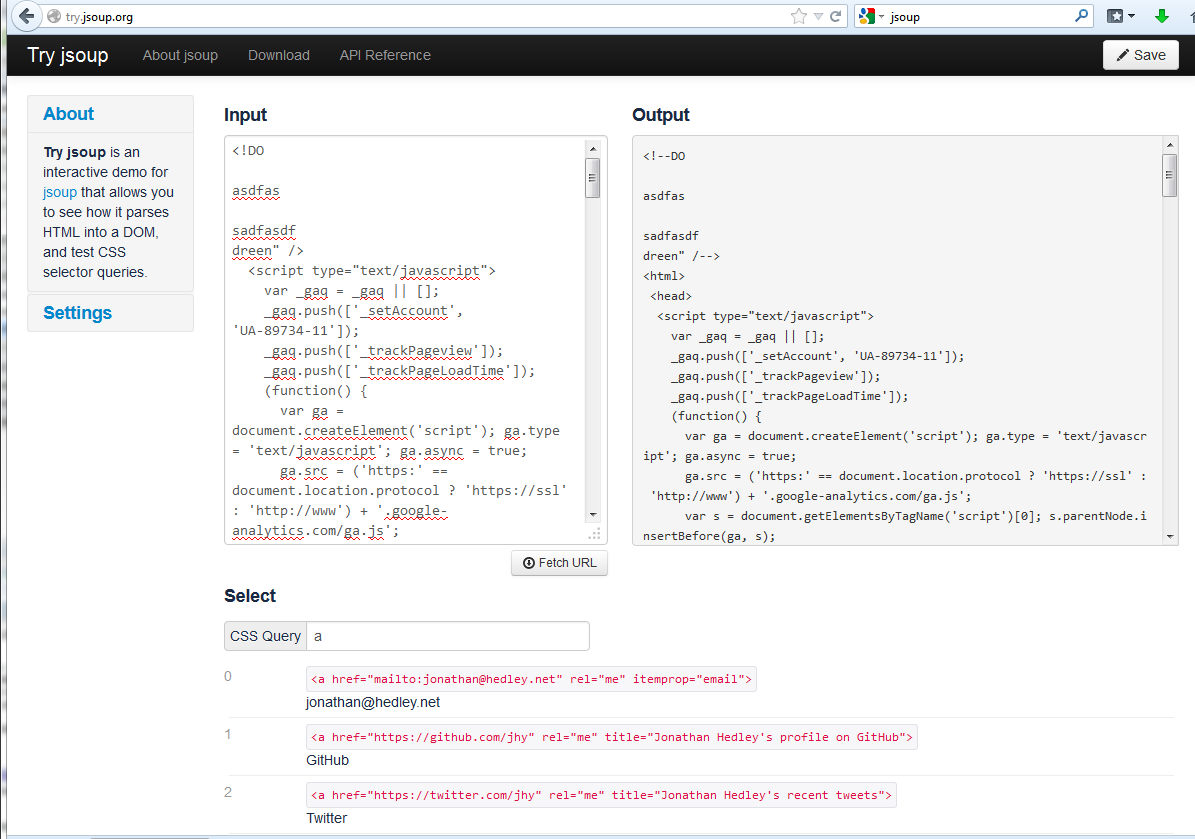1195x839 pixels.
Task: Click the <head> line in Output
Action: (x=671, y=296)
